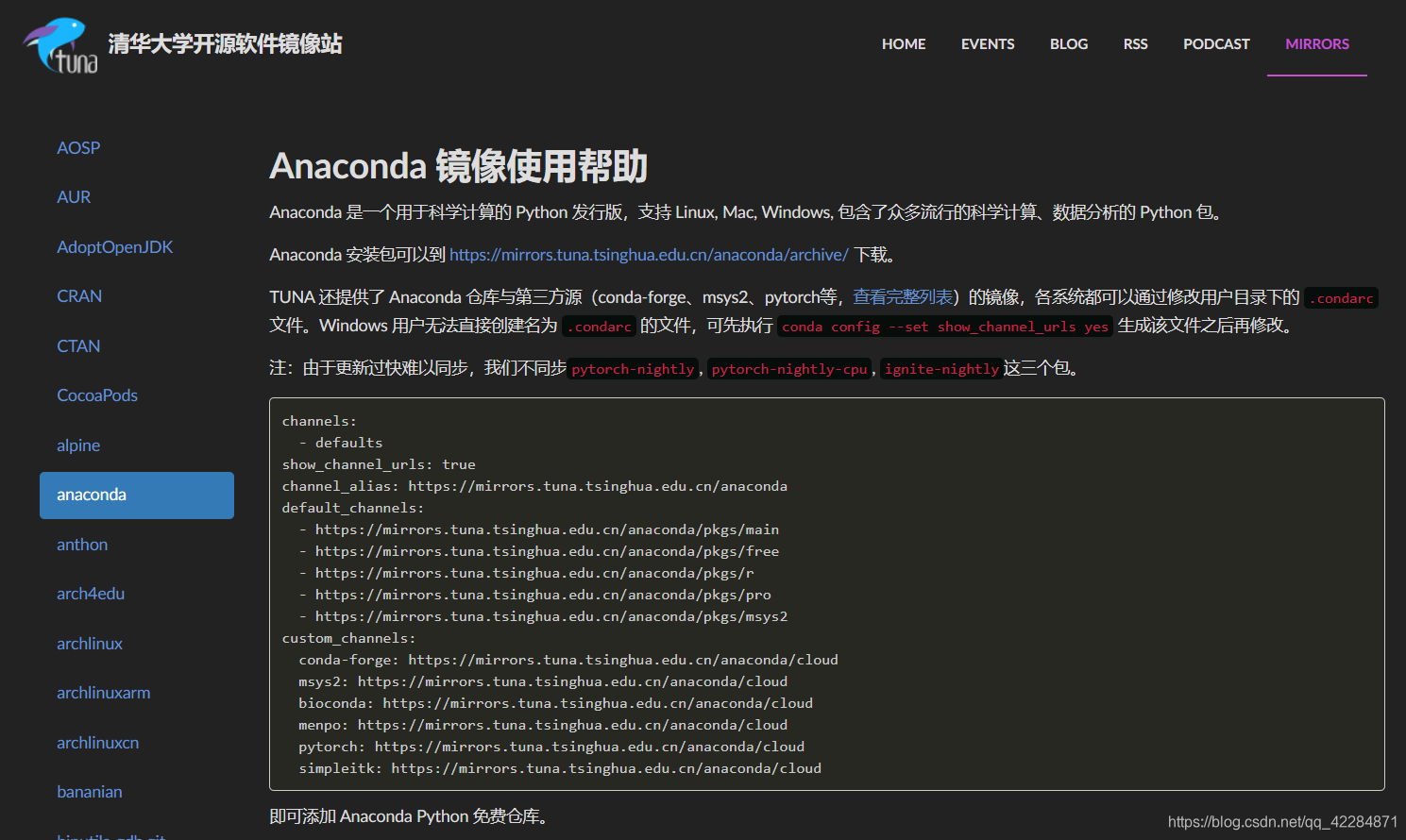Open the archlinux sidebar entry
This screenshot has height=840, width=1406.
point(90,644)
